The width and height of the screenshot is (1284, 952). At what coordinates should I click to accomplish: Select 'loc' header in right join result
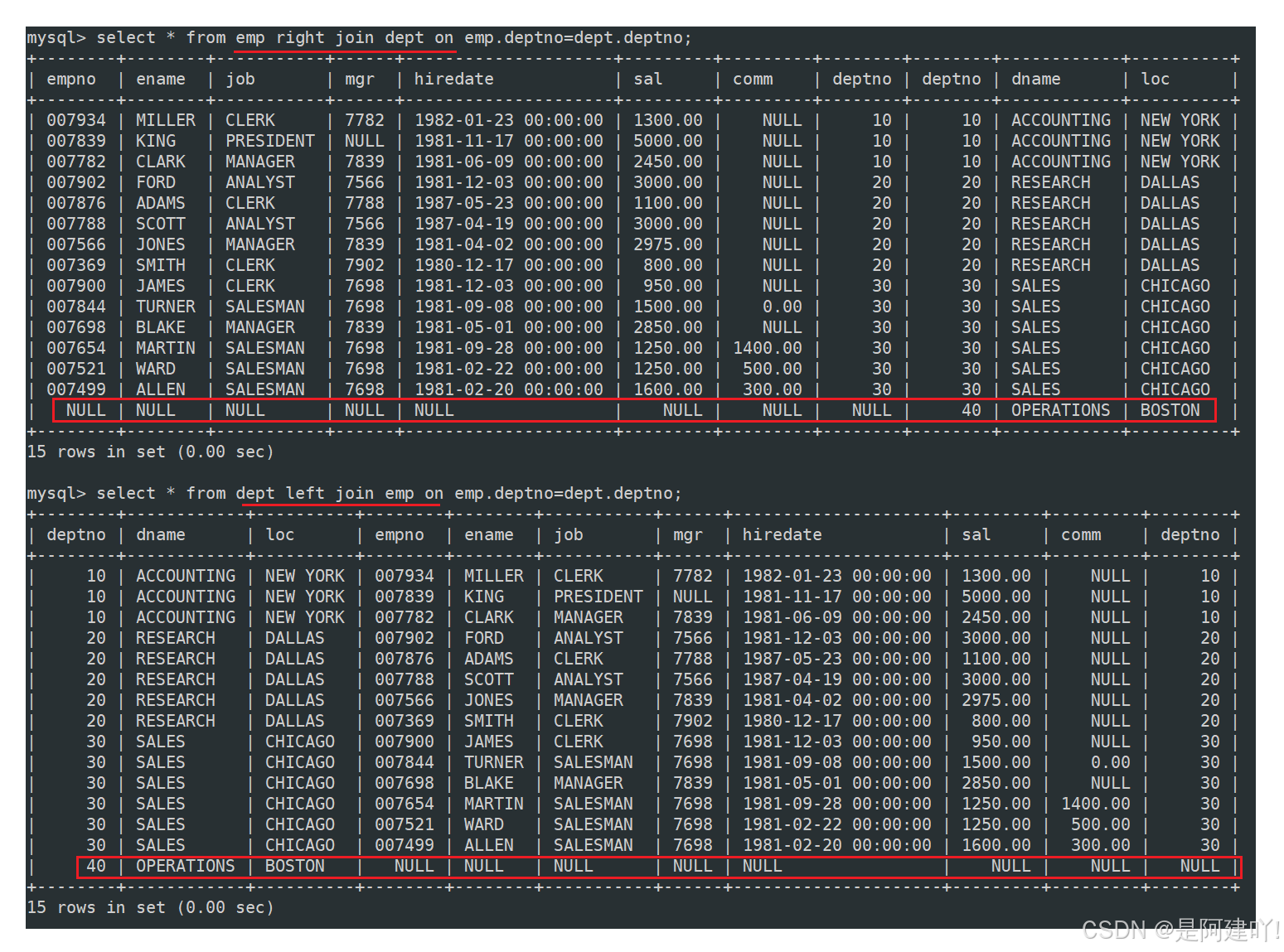pos(1156,80)
